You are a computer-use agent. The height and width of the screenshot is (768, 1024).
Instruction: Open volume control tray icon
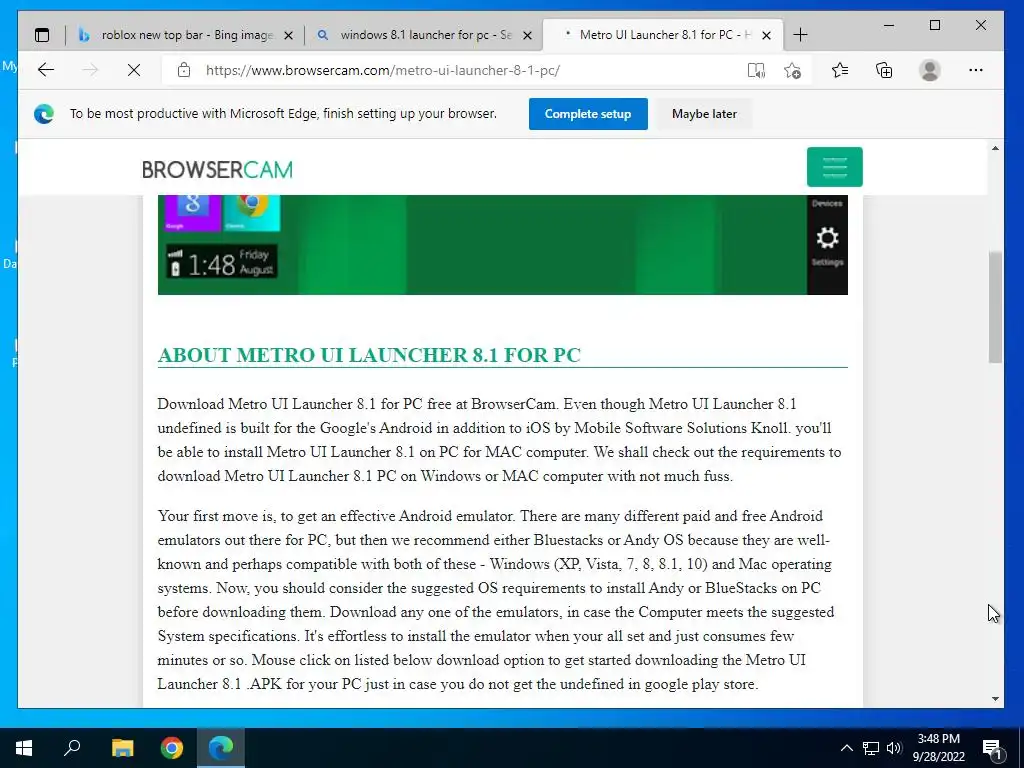point(894,748)
